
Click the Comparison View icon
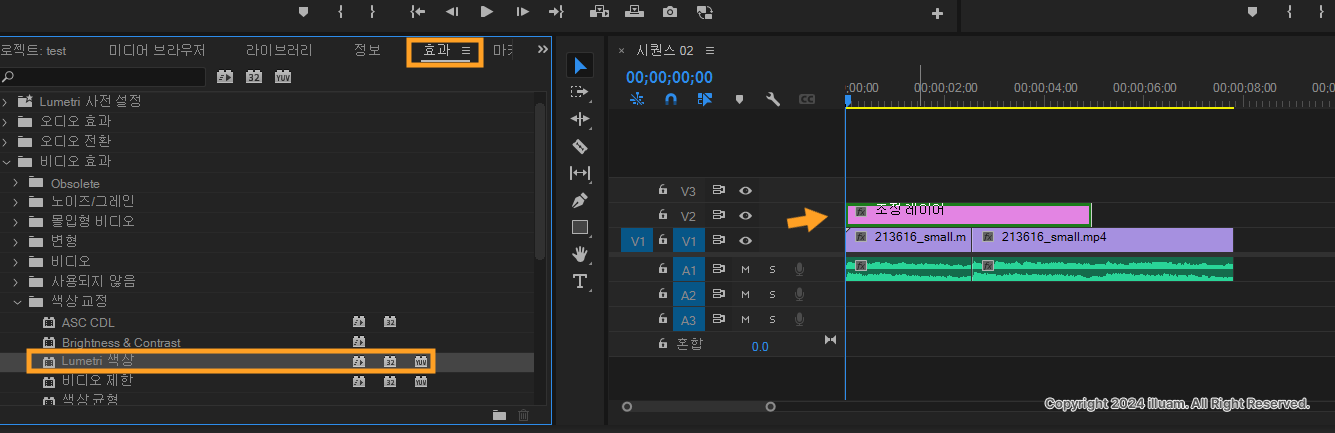point(705,12)
